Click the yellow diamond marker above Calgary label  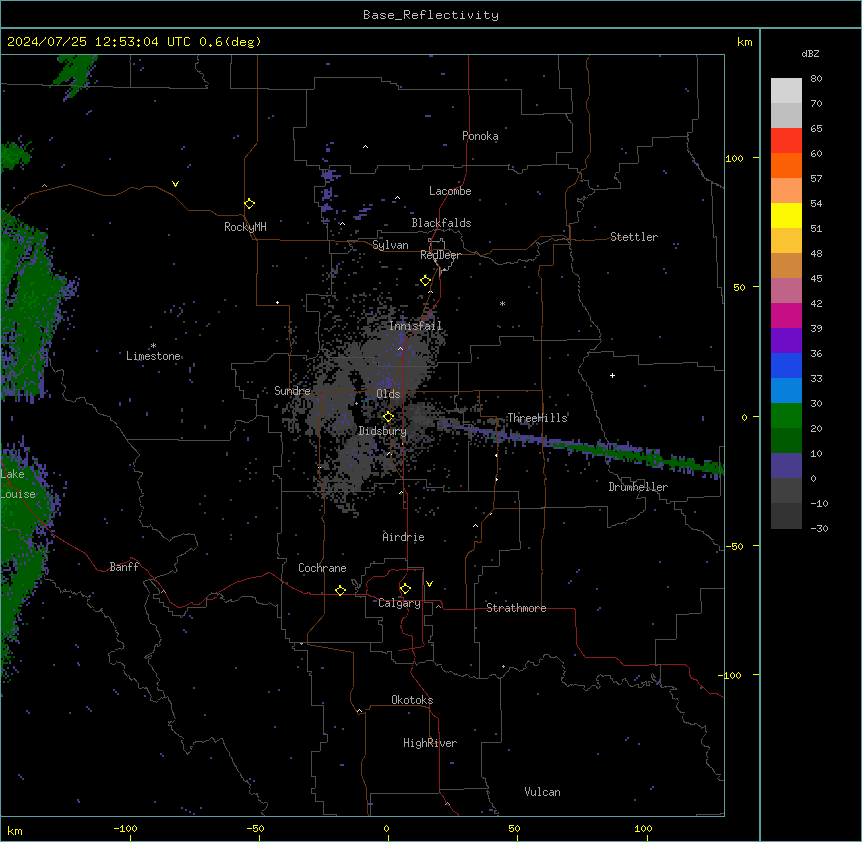(405, 589)
